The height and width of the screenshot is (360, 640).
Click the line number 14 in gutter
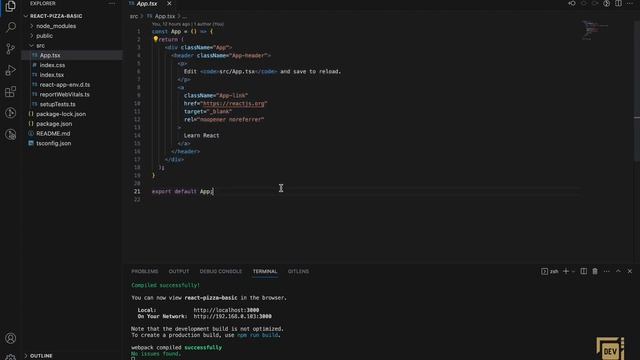coord(137,136)
